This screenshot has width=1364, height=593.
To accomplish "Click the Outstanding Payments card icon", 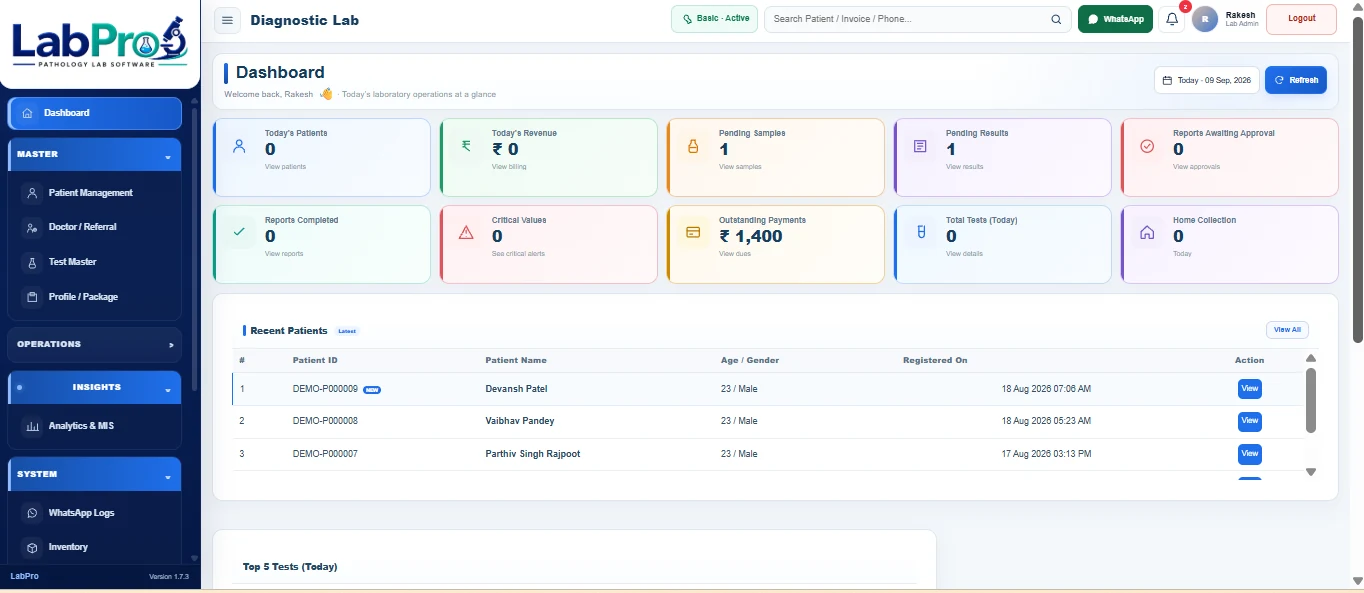I will (693, 232).
